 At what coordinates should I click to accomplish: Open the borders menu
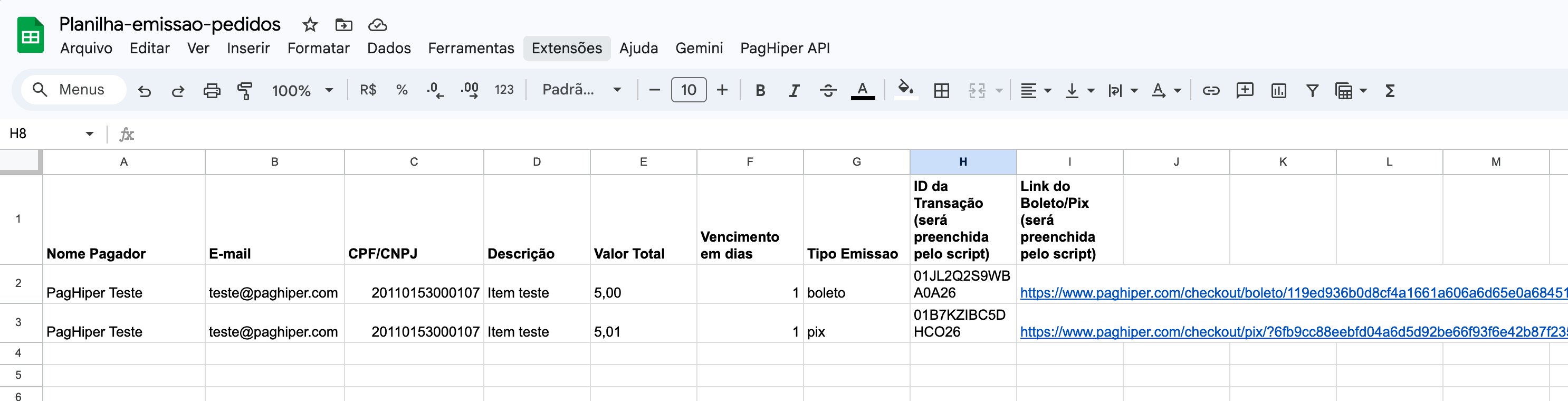[x=942, y=91]
